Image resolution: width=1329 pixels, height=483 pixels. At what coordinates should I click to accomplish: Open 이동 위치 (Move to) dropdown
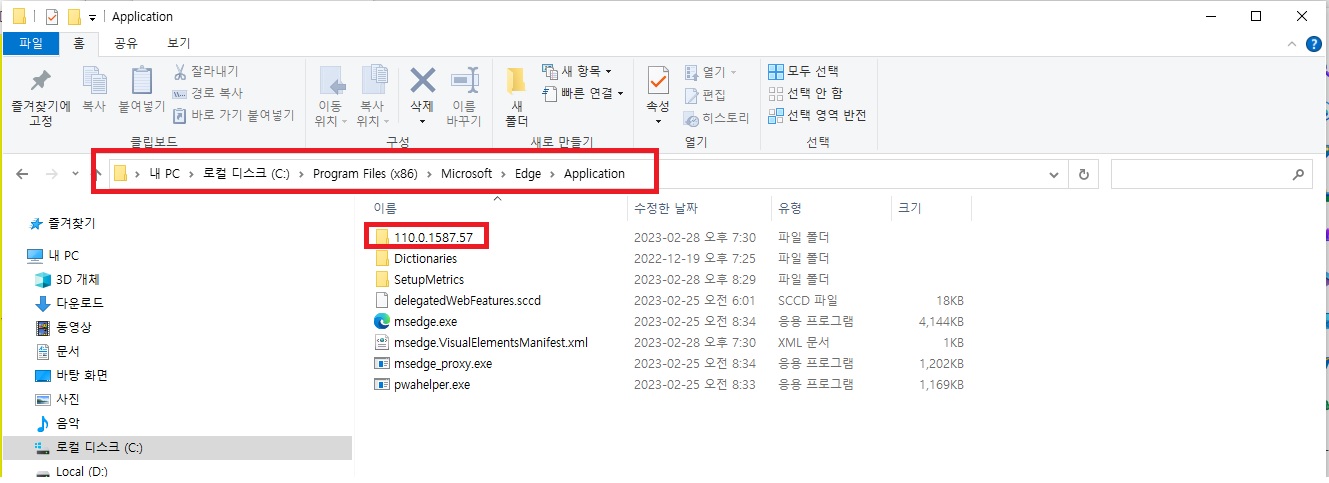[330, 97]
